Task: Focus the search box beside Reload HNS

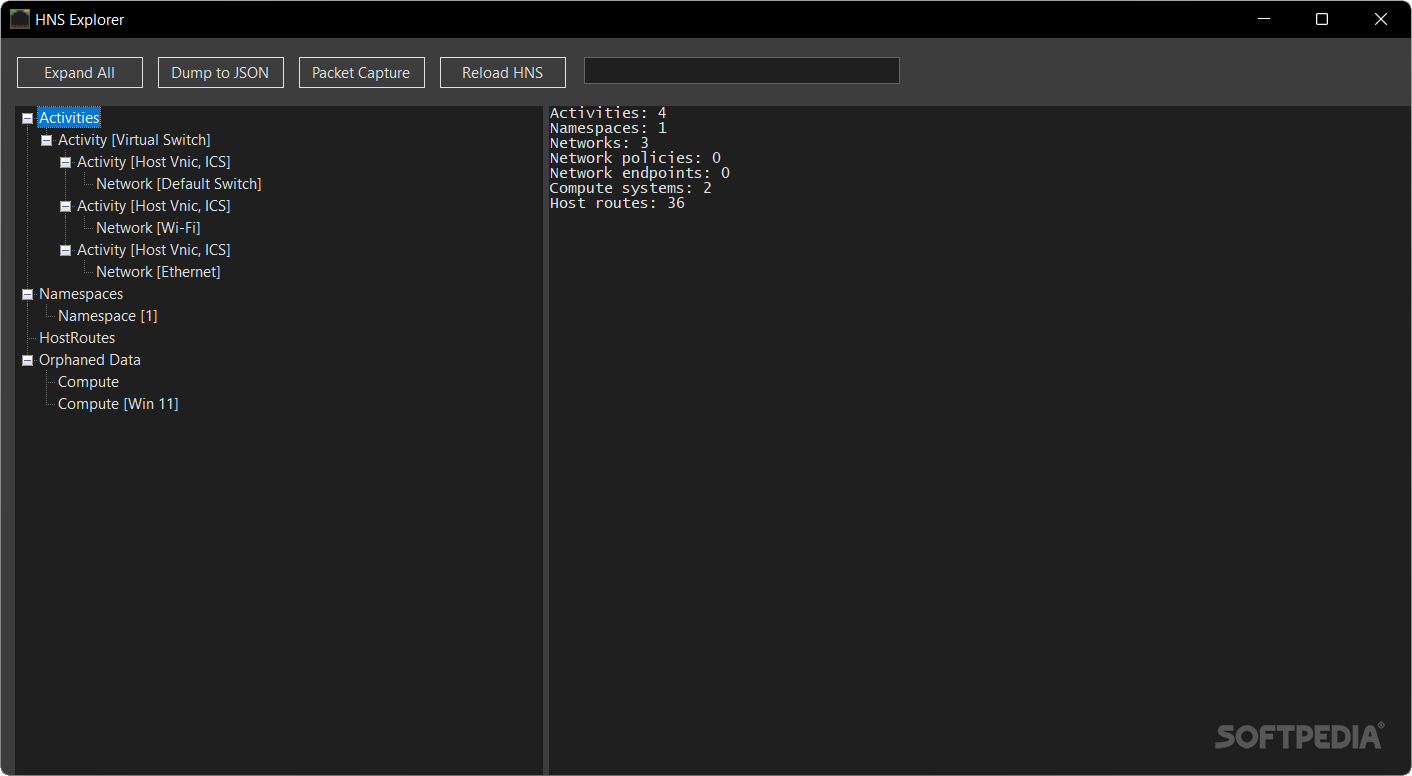Action: 741,70
